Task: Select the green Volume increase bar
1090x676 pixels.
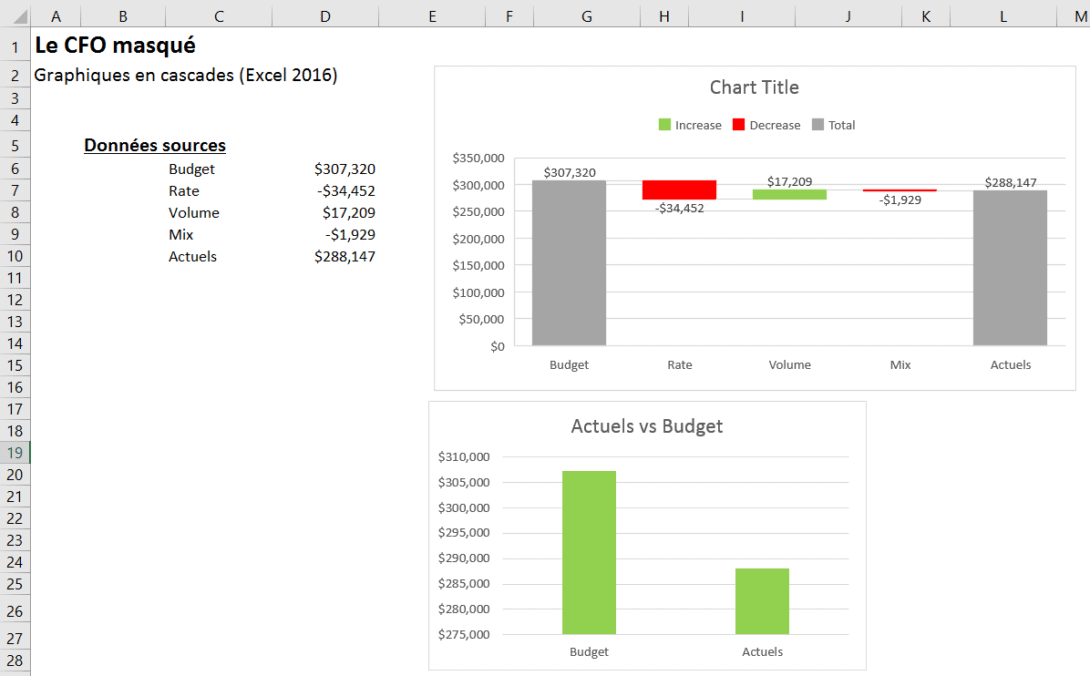Action: pyautogui.click(x=789, y=192)
